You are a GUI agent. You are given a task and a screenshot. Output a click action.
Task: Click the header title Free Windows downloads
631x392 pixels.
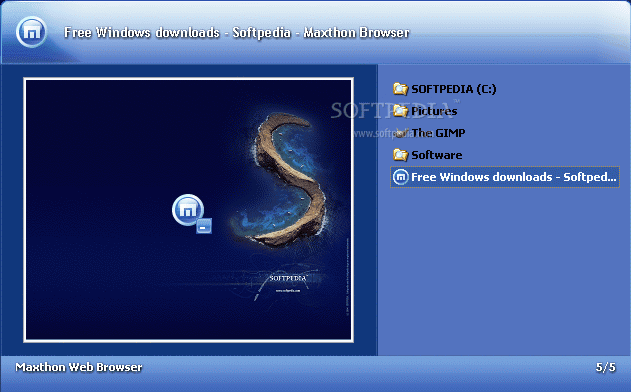pyautogui.click(x=237, y=32)
